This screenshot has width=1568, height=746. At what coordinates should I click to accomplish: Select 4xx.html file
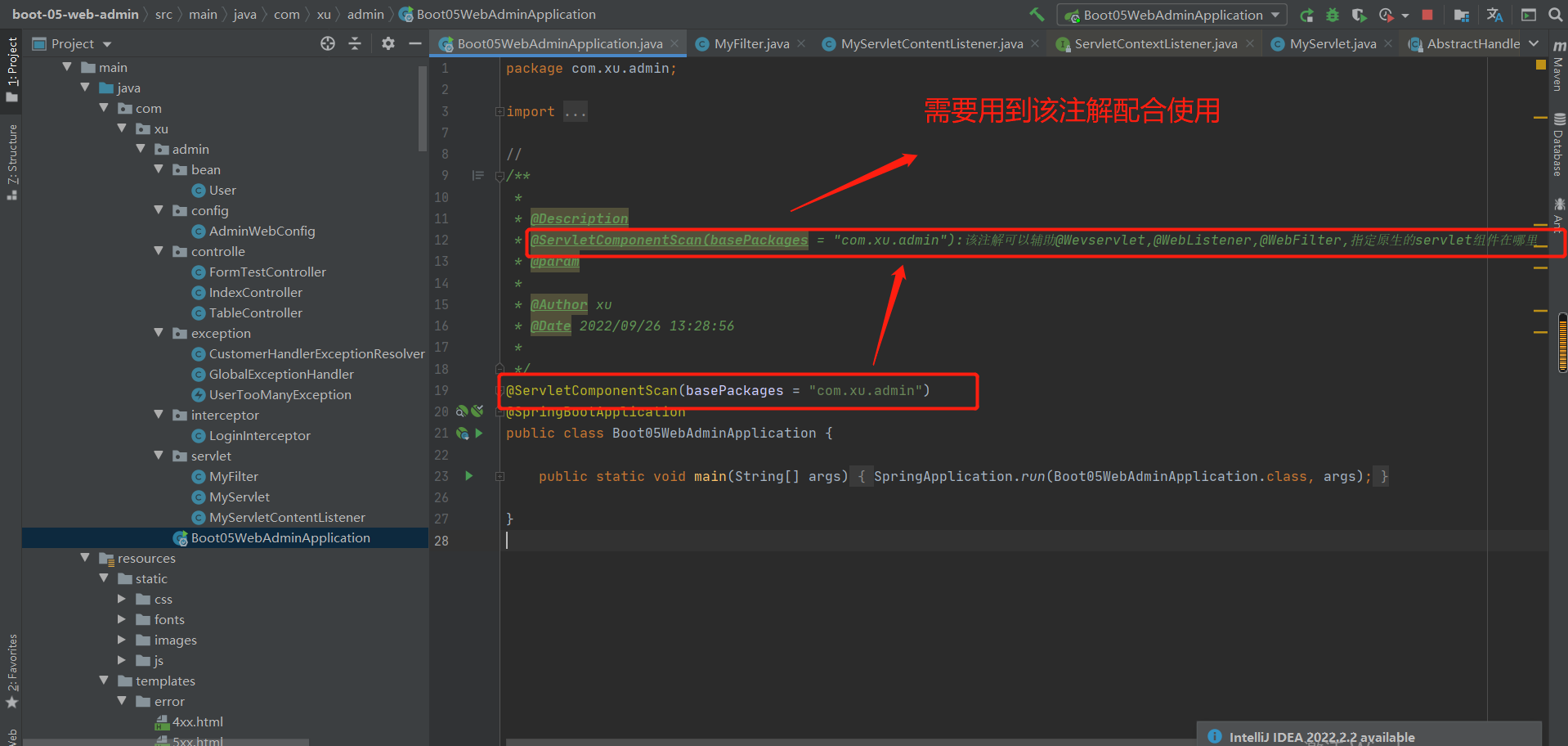click(x=197, y=721)
